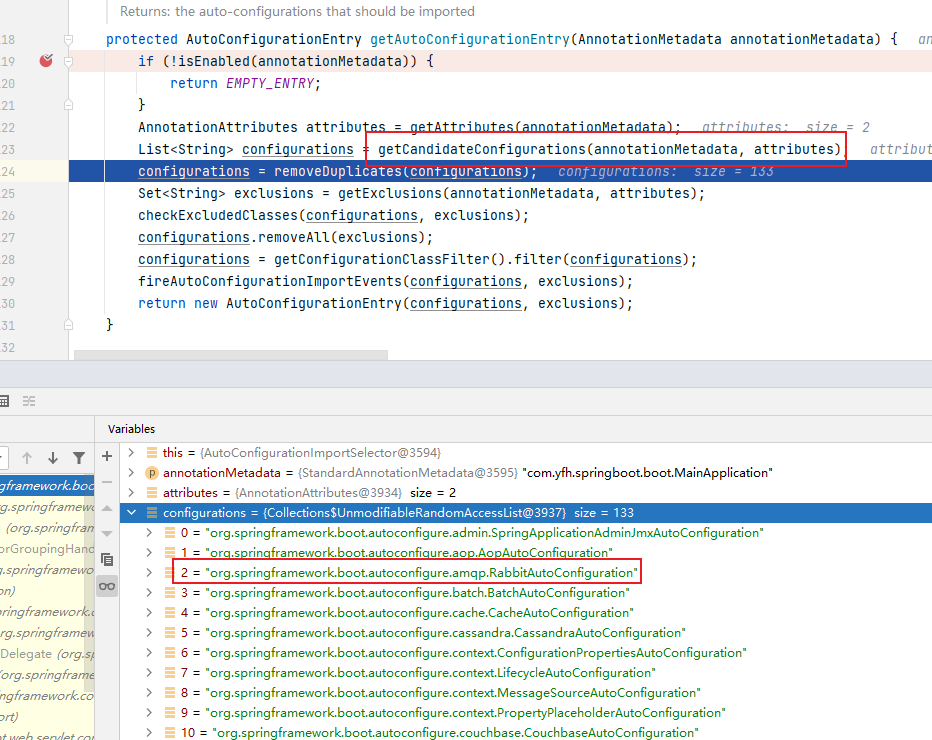Viewport: 932px width, 740px height.
Task: Select element 6 ConfigurationPropertiesAutoConfiguration
Action: [526, 653]
